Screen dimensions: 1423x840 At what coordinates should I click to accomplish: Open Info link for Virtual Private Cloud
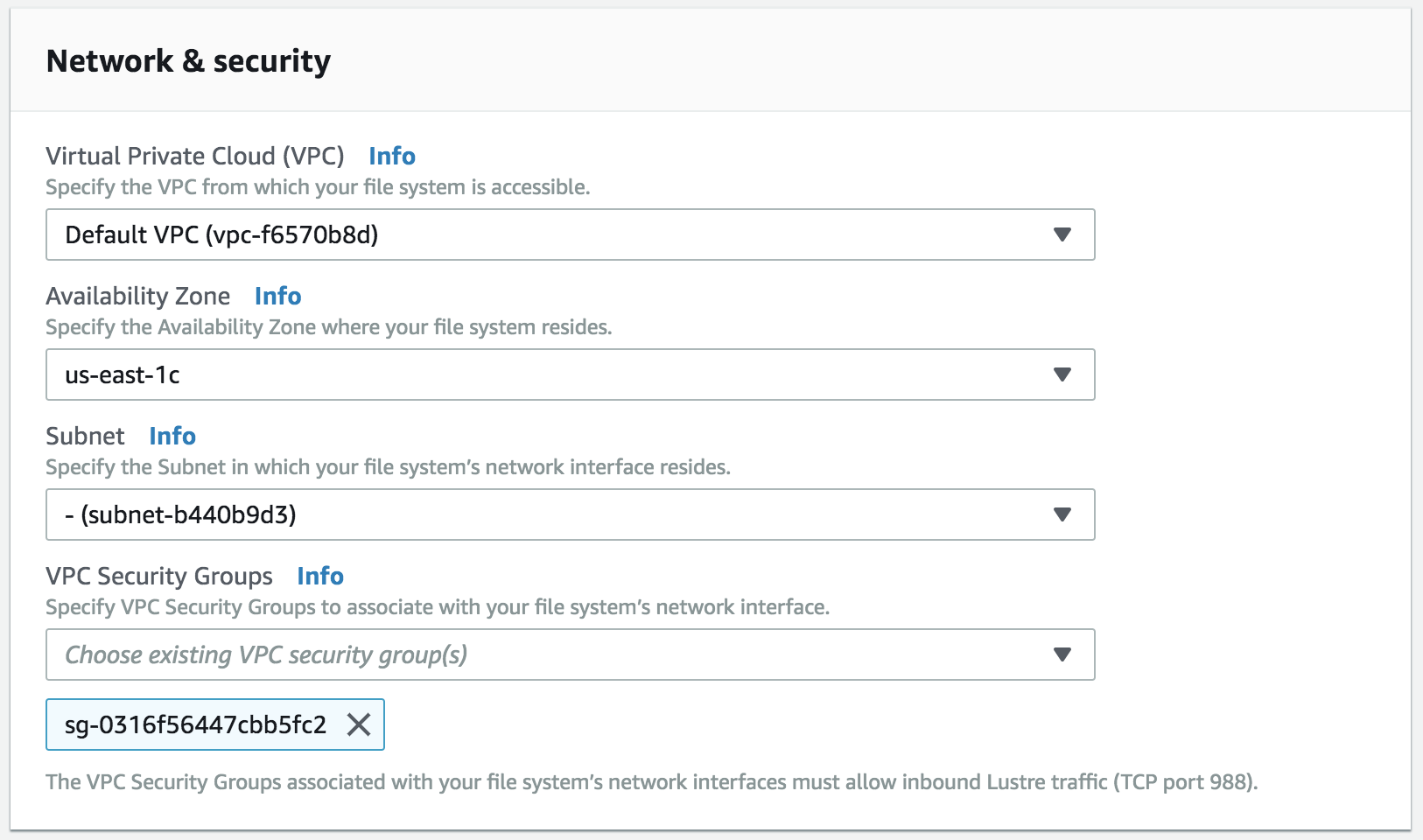pyautogui.click(x=392, y=156)
